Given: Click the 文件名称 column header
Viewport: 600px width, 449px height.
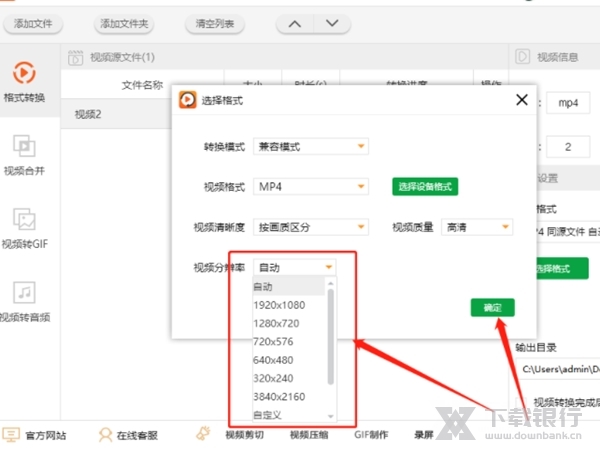Looking at the screenshot, I should pos(142,85).
